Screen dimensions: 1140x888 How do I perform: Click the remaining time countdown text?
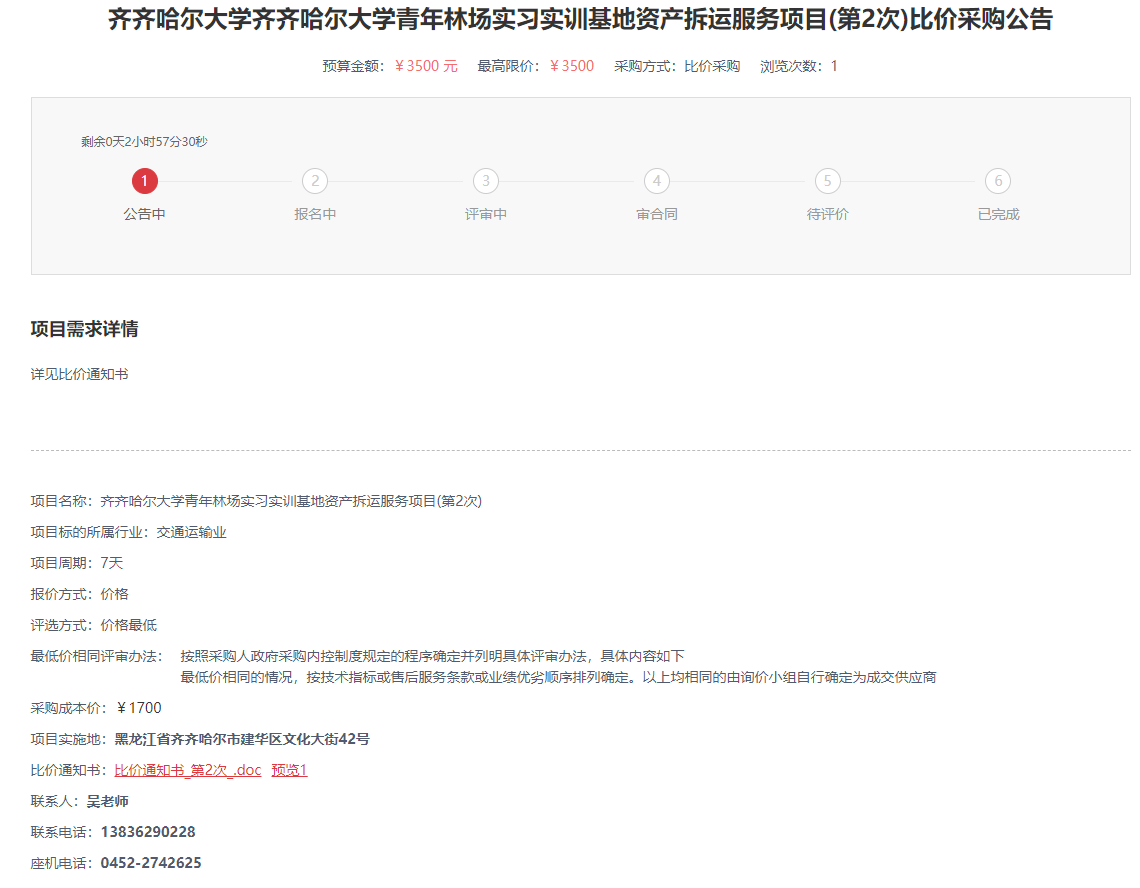144,142
